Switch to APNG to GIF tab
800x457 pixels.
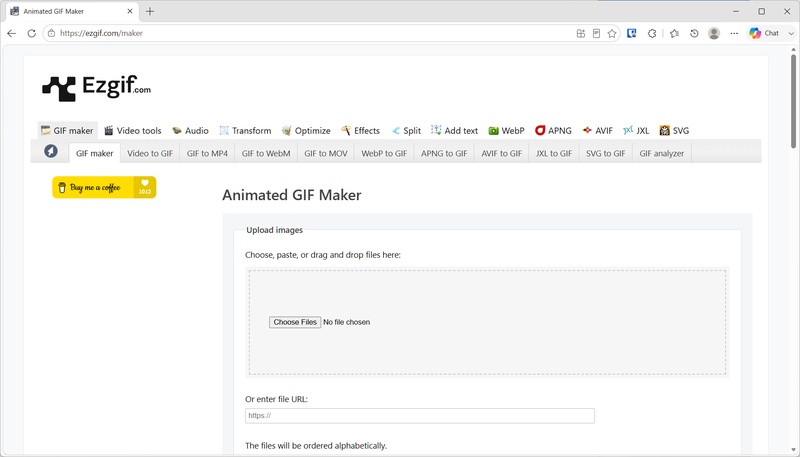tap(444, 153)
